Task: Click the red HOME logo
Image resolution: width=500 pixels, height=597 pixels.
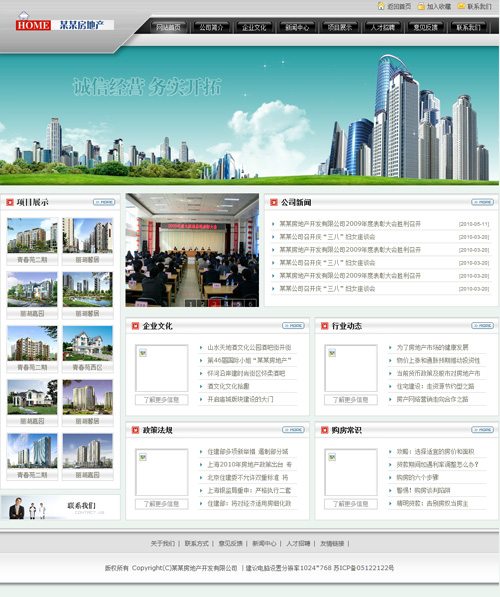Action: click(x=33, y=25)
